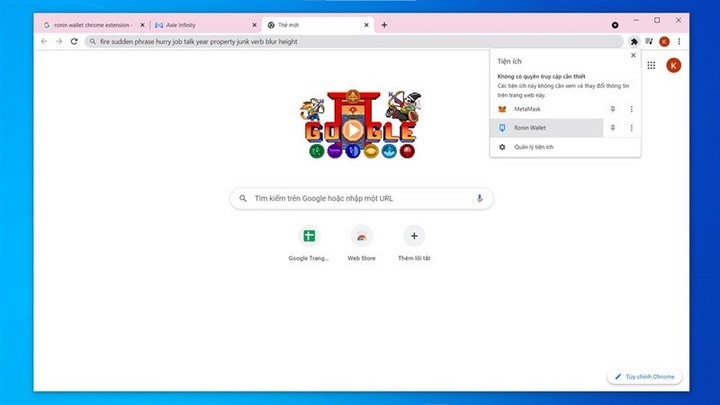This screenshot has width=720, height=405.
Task: Open Ronin Wallet's three-dot options menu
Action: point(631,128)
